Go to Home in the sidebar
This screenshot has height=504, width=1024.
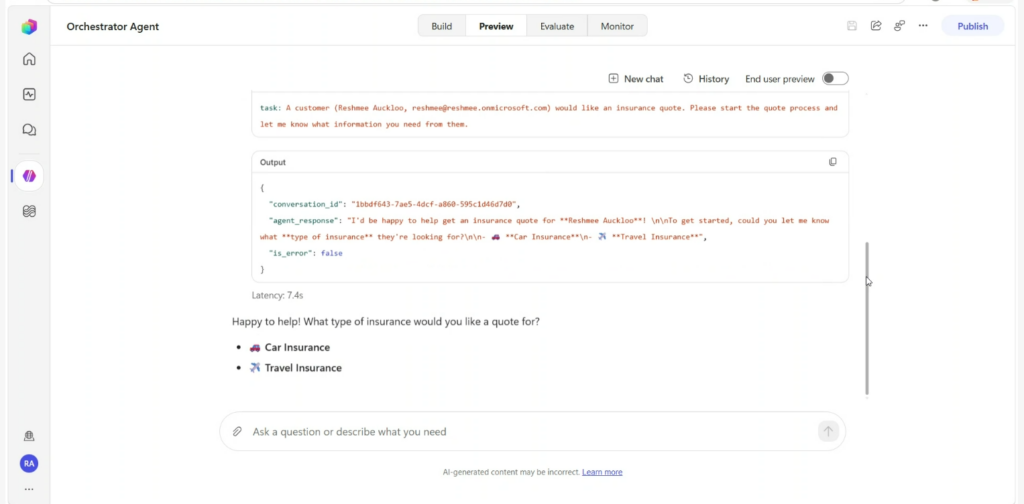(x=29, y=59)
